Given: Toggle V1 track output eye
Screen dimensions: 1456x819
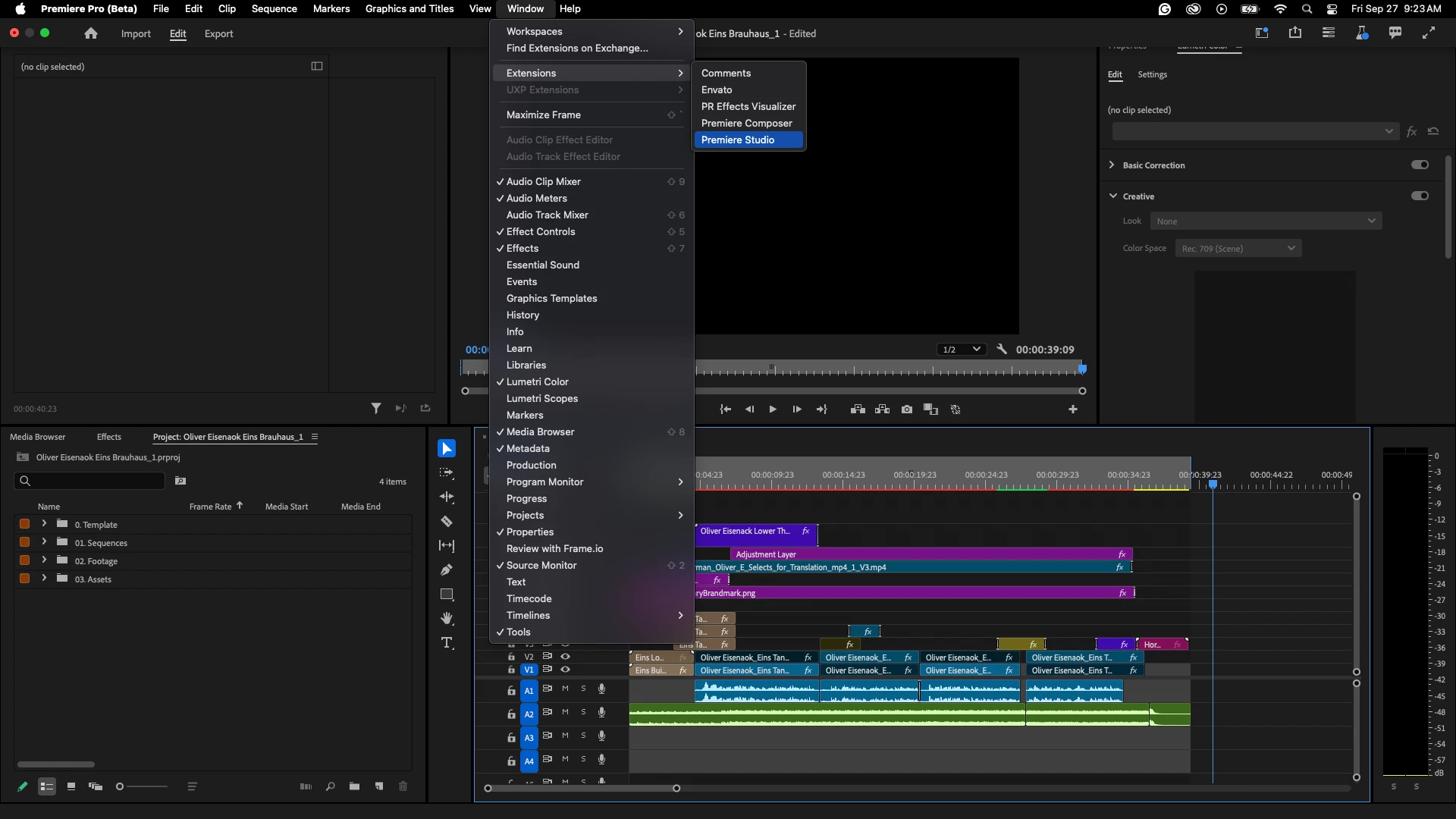Looking at the screenshot, I should coord(565,670).
